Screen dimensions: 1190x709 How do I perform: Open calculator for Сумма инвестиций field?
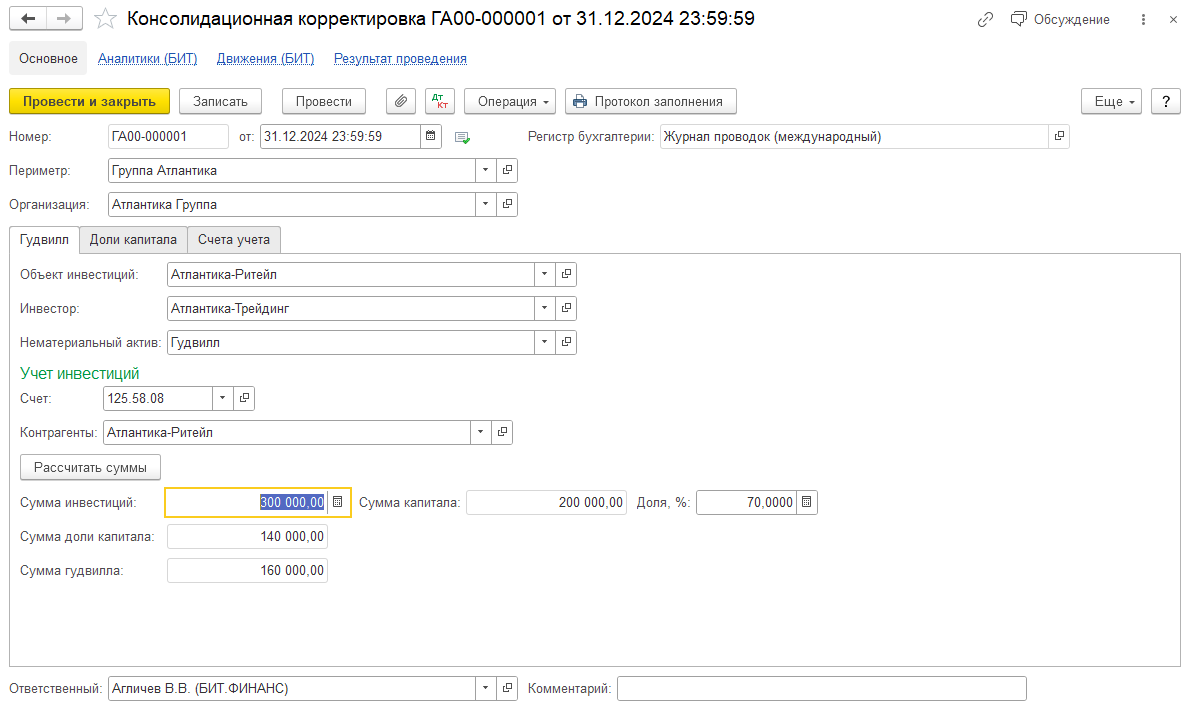[x=338, y=502]
